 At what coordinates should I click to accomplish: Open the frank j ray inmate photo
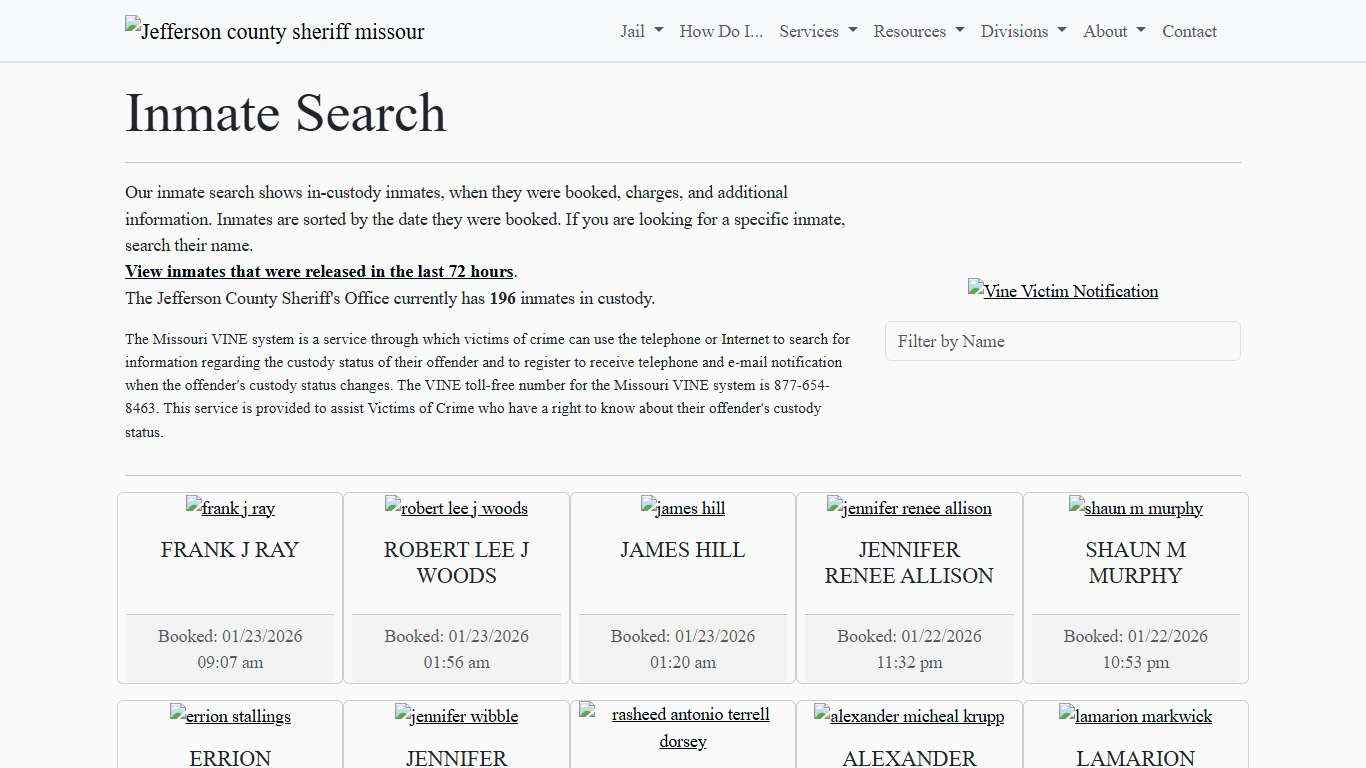[230, 508]
